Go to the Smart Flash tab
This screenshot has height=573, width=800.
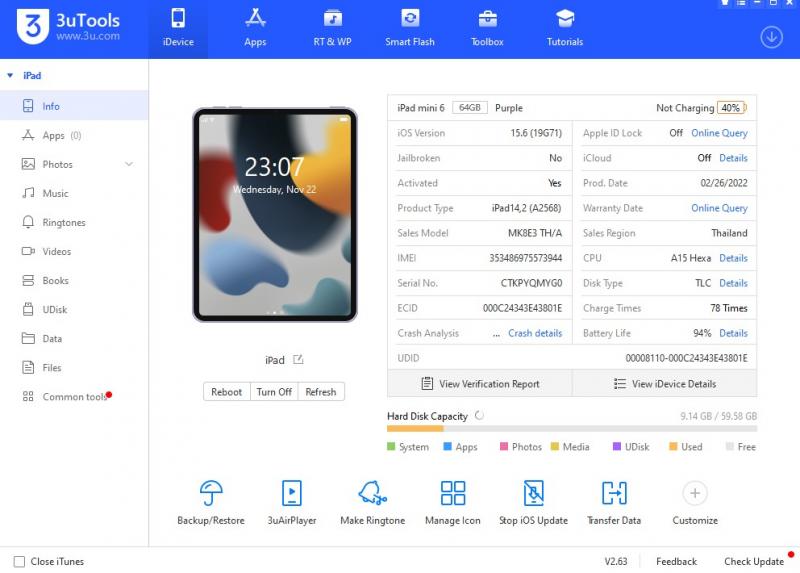click(x=410, y=29)
